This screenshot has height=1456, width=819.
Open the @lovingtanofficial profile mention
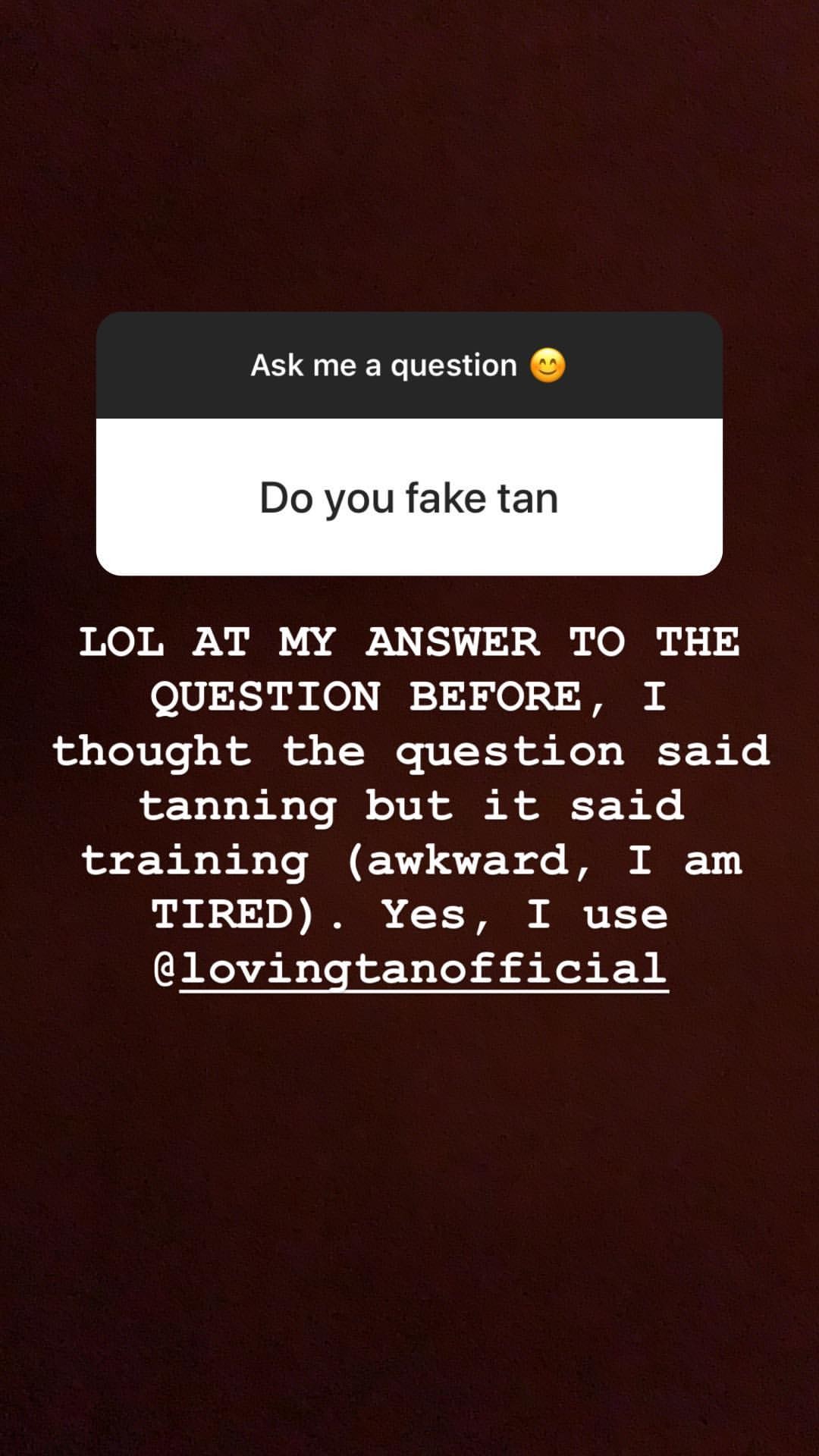point(424,968)
